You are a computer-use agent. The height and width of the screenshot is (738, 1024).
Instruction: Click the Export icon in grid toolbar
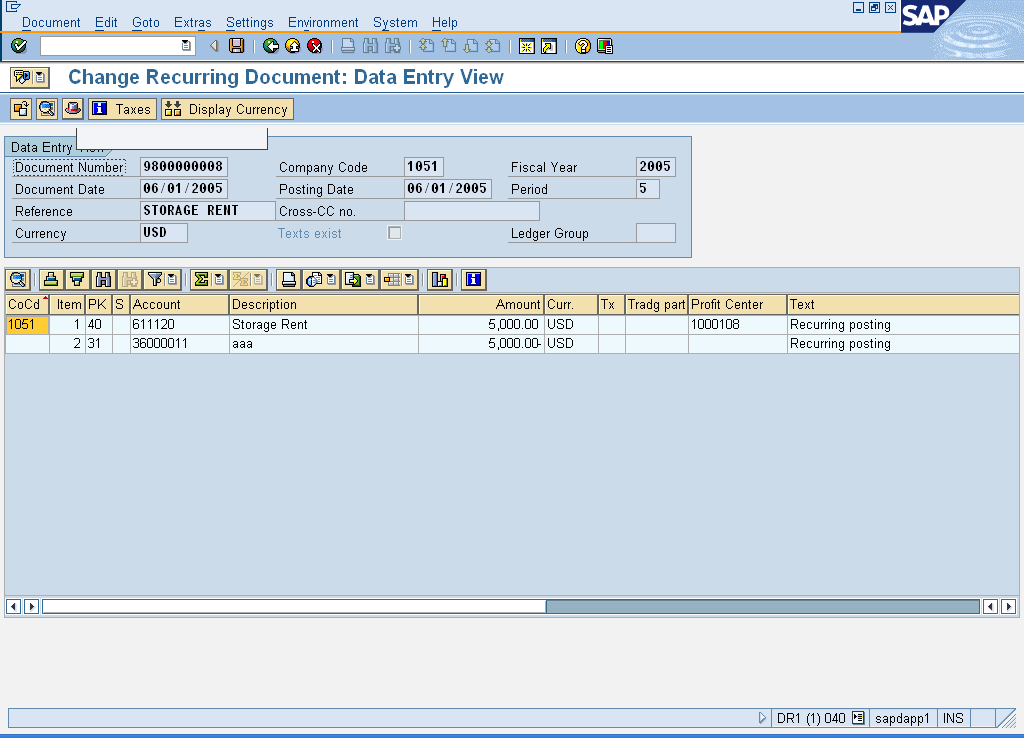pyautogui.click(x=353, y=280)
